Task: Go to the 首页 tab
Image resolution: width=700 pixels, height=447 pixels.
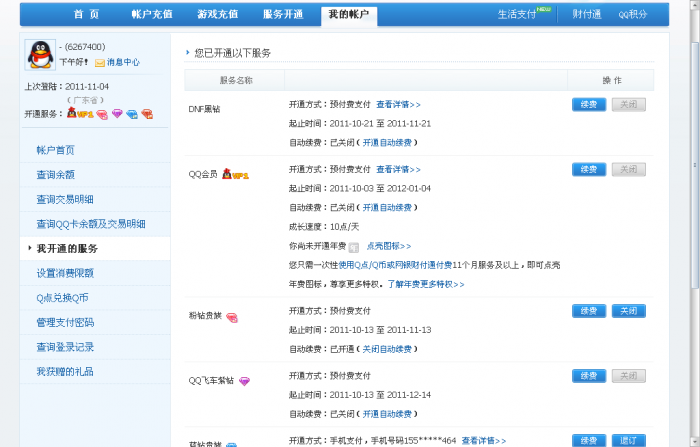Action: pos(86,14)
